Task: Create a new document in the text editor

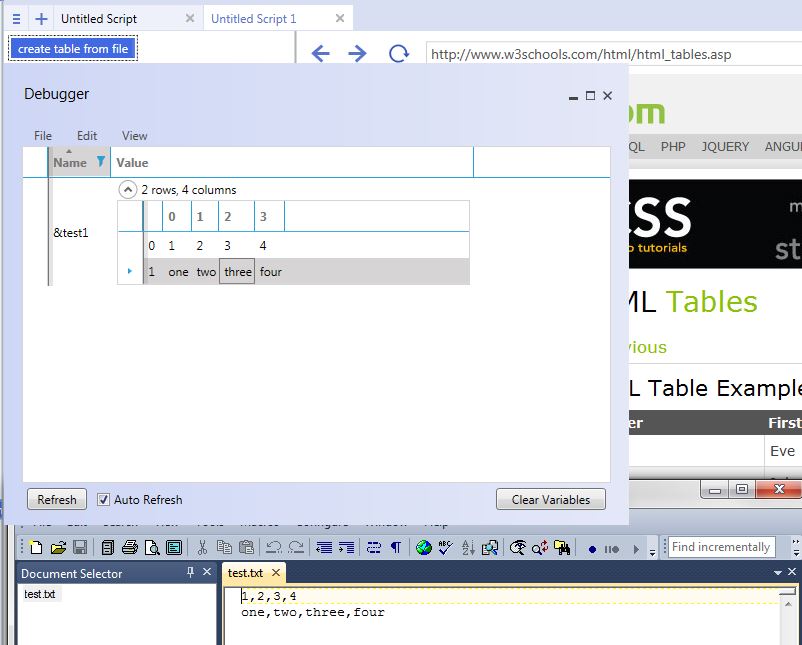Action: (36, 548)
